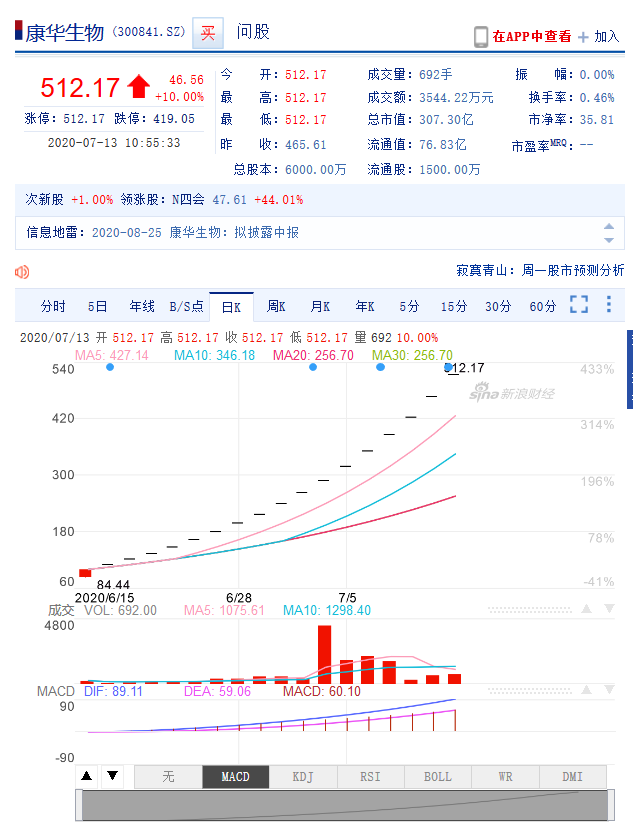Viewport: 633px width, 825px height.
Task: Click the down arrow beside volume chart
Action: tap(609, 609)
